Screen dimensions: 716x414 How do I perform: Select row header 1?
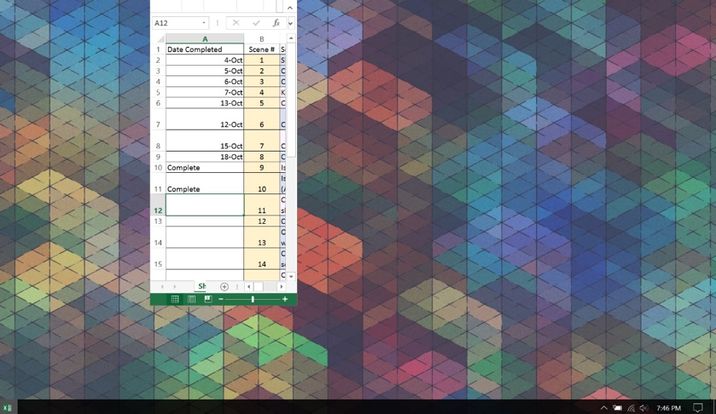pyautogui.click(x=158, y=49)
